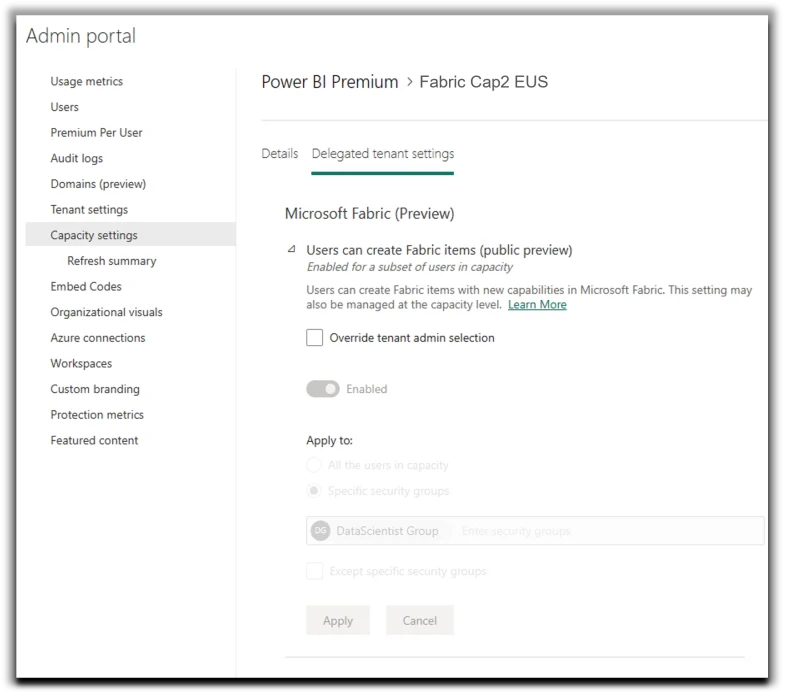Open Embed Codes page
The width and height of the screenshot is (800, 693).
pos(86,287)
